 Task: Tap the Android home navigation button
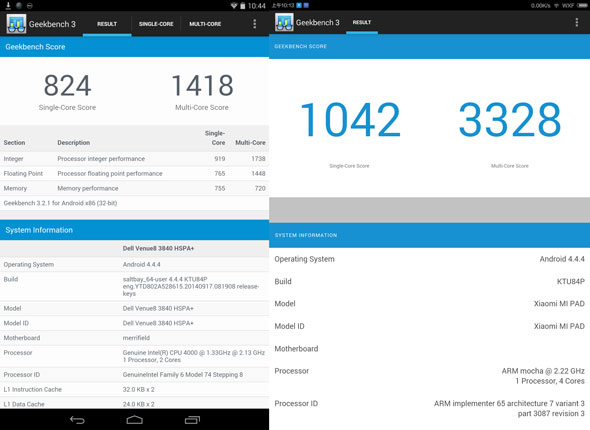[134, 420]
